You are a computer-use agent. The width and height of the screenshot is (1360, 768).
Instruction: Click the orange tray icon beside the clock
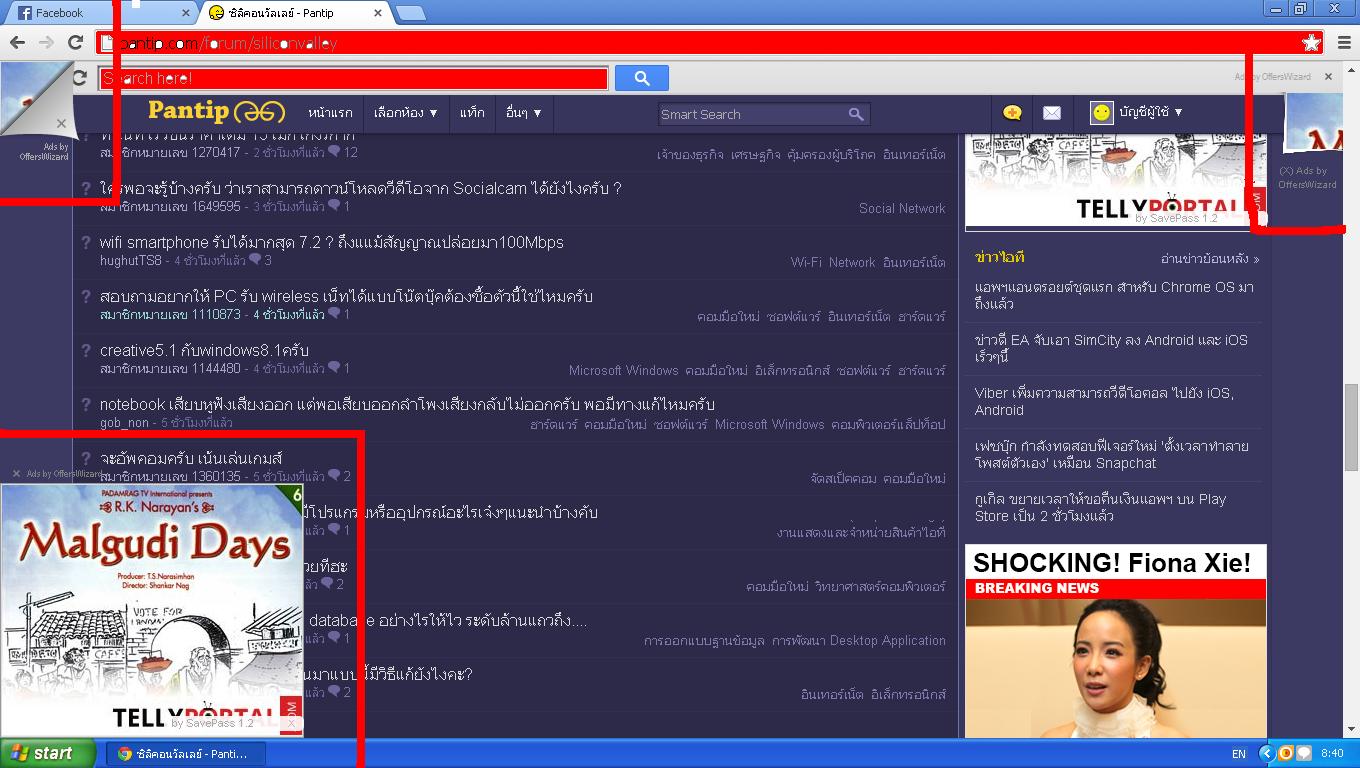pos(1286,753)
